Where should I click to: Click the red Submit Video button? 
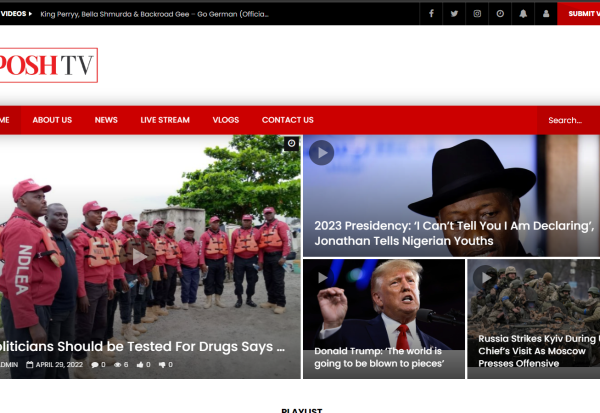point(579,14)
